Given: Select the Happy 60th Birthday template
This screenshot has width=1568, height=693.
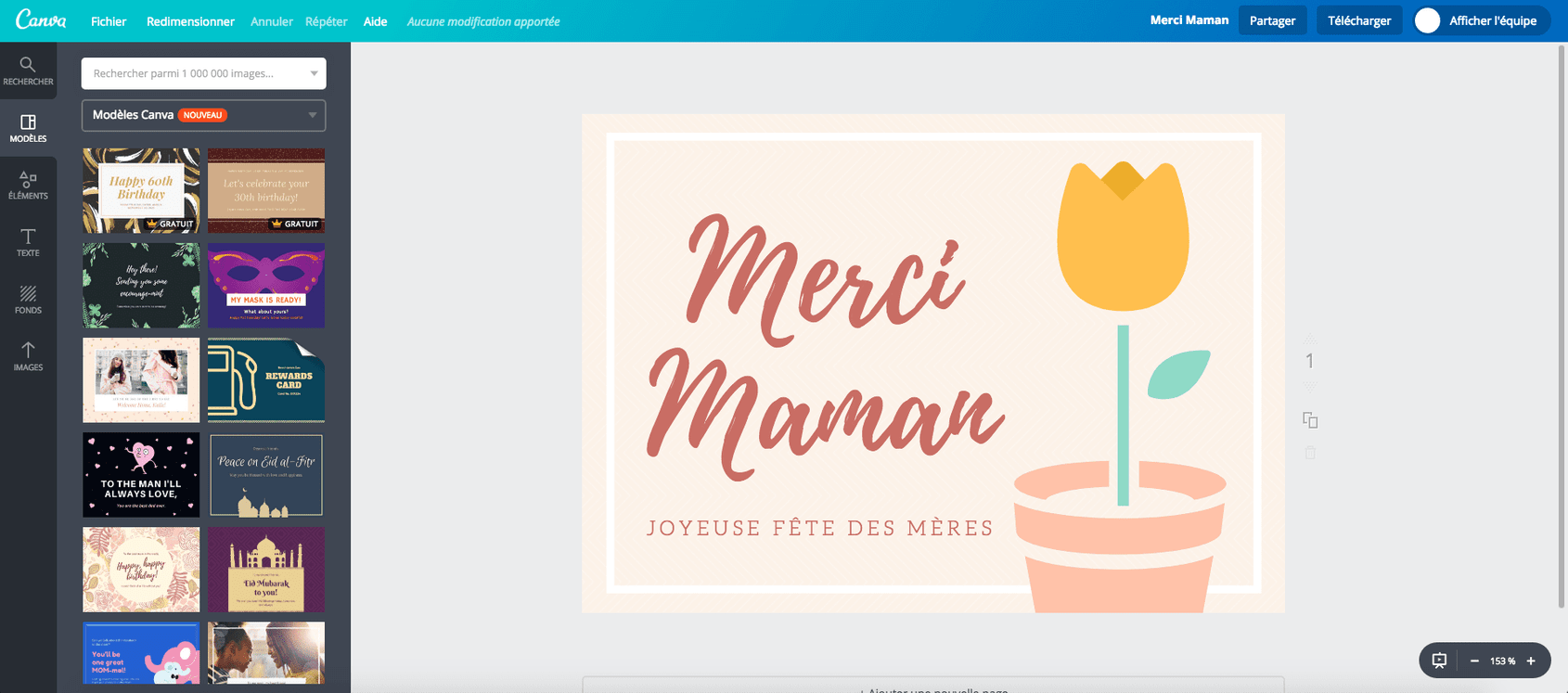Looking at the screenshot, I should (x=141, y=190).
